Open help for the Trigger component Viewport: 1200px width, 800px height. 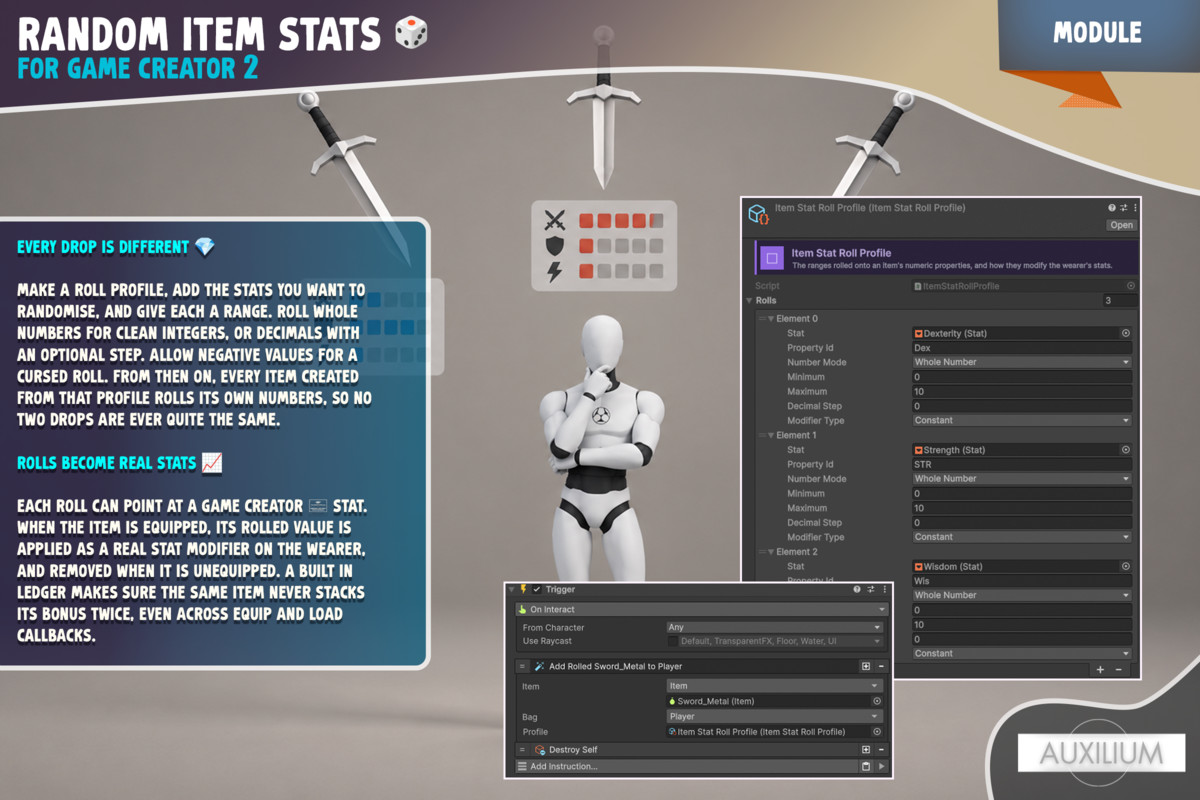point(857,590)
